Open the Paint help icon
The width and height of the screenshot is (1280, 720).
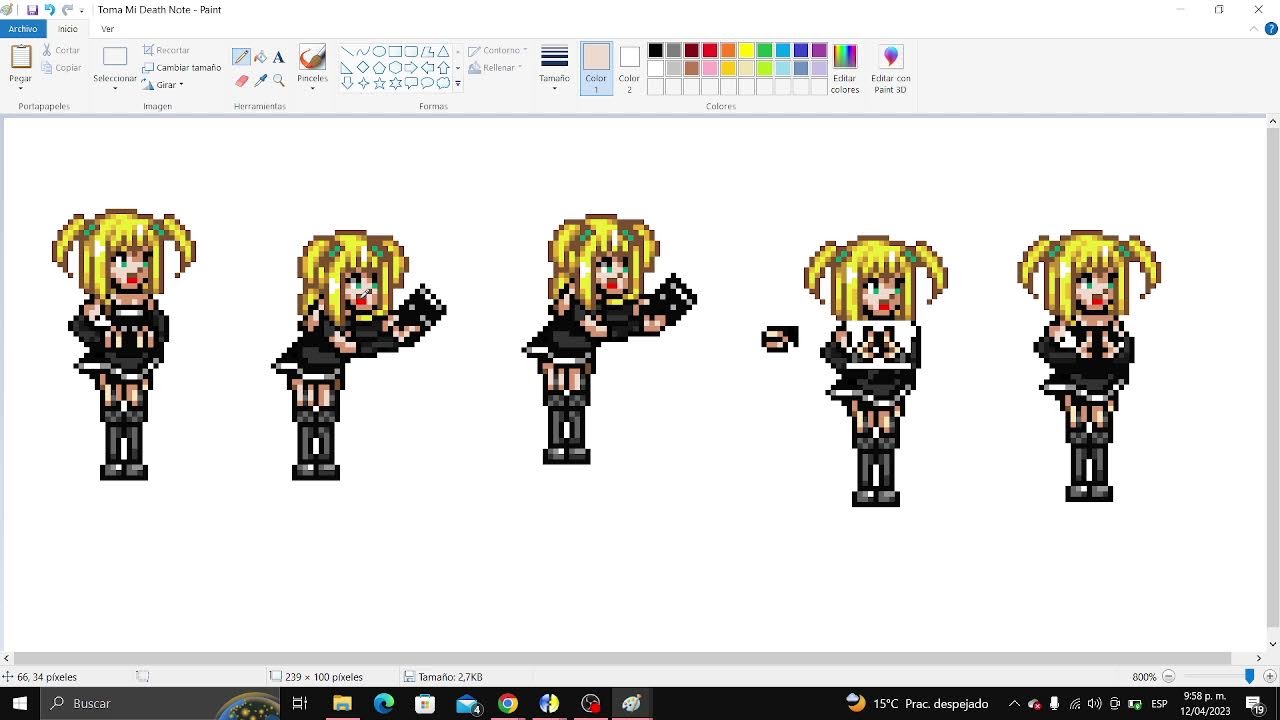pos(1271,29)
